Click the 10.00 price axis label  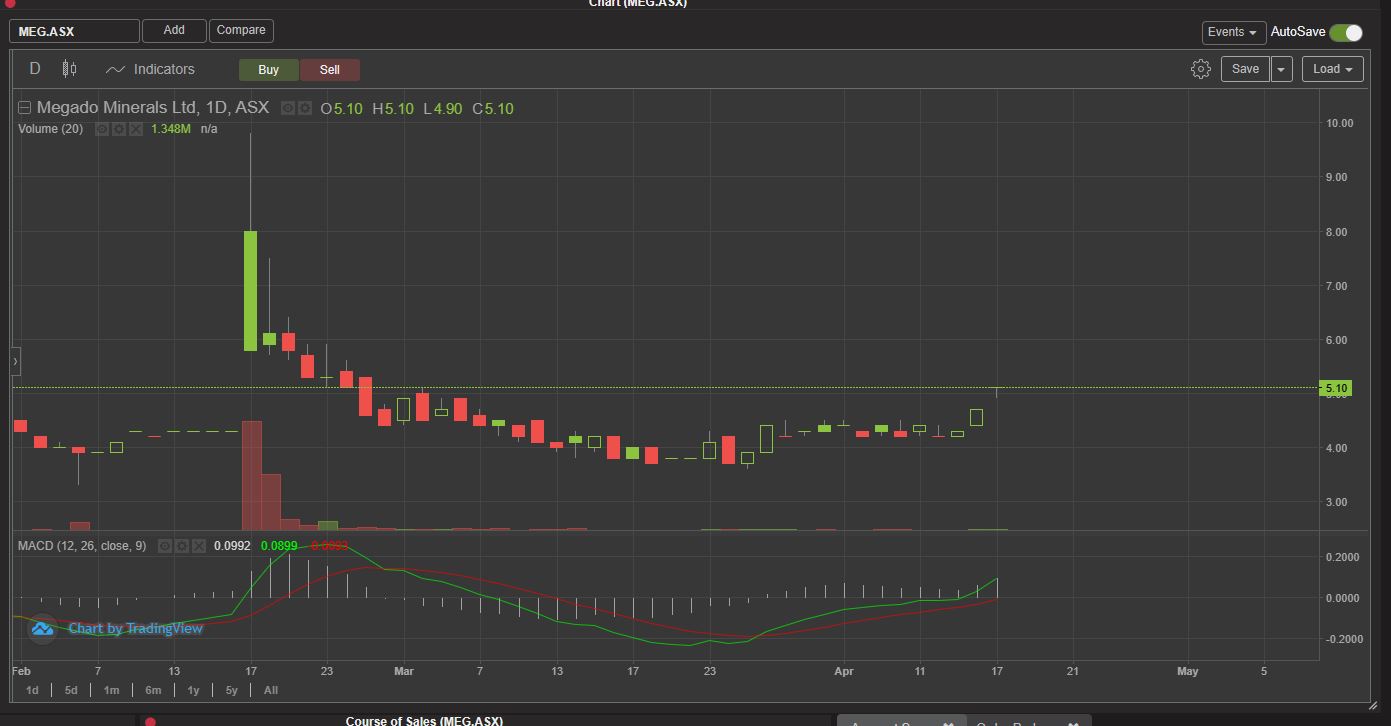point(1339,123)
